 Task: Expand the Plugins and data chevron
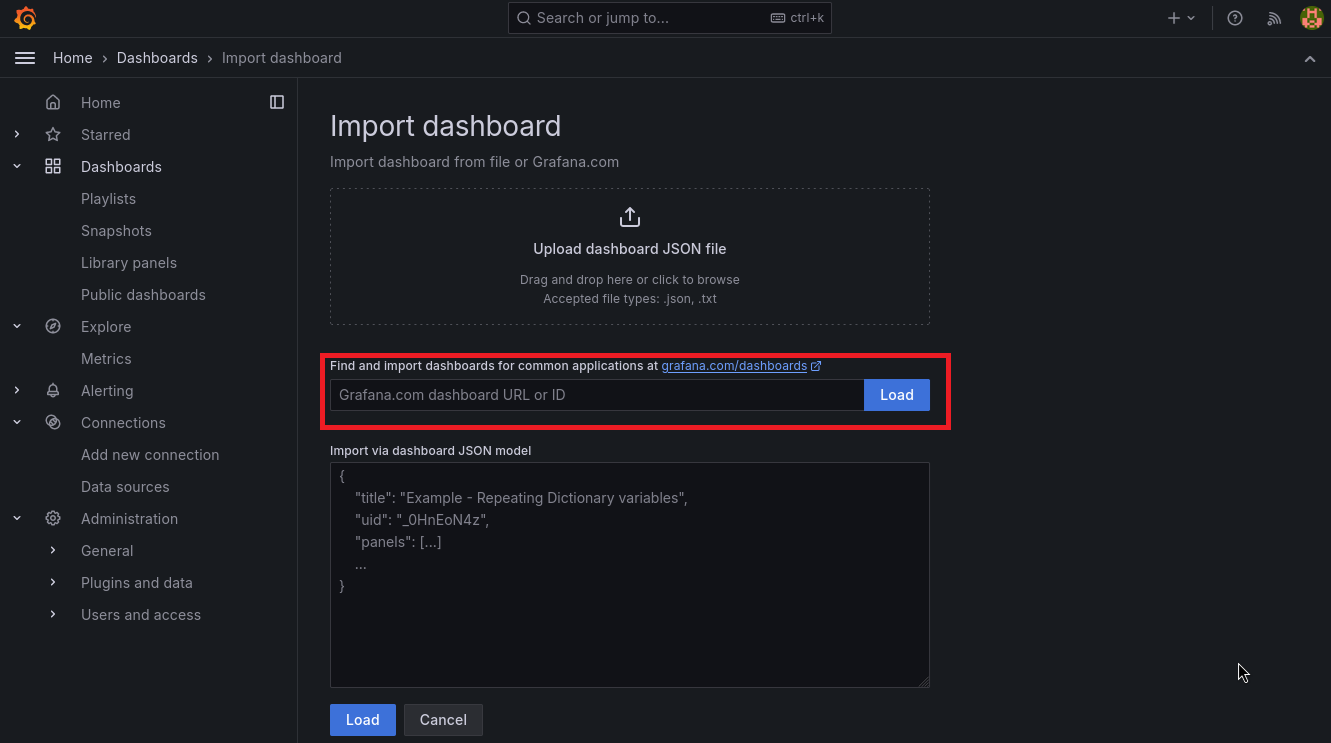(x=53, y=582)
